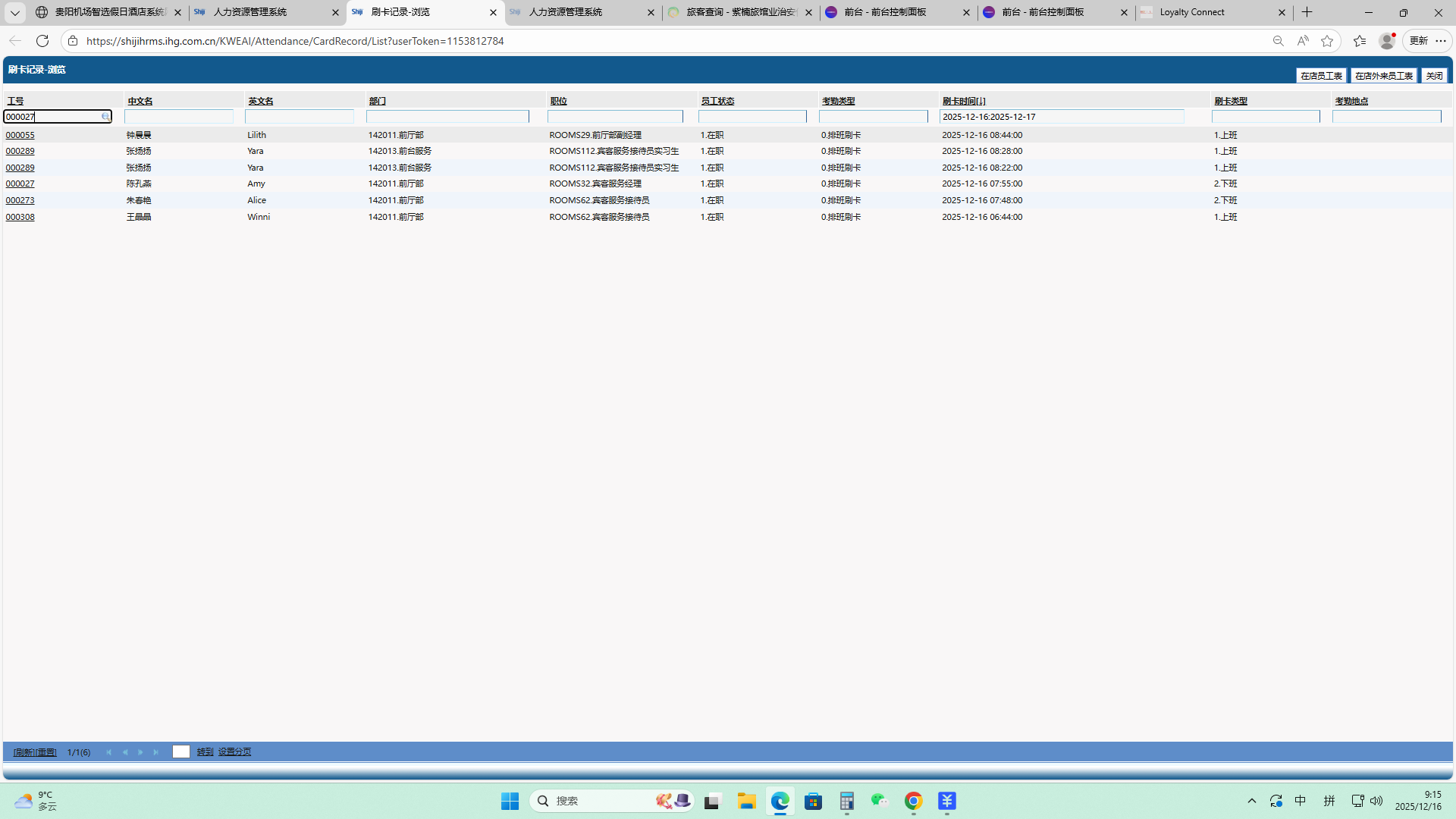The image size is (1456, 819).
Task: Click the search icon in 工号 filter
Action: click(x=105, y=117)
